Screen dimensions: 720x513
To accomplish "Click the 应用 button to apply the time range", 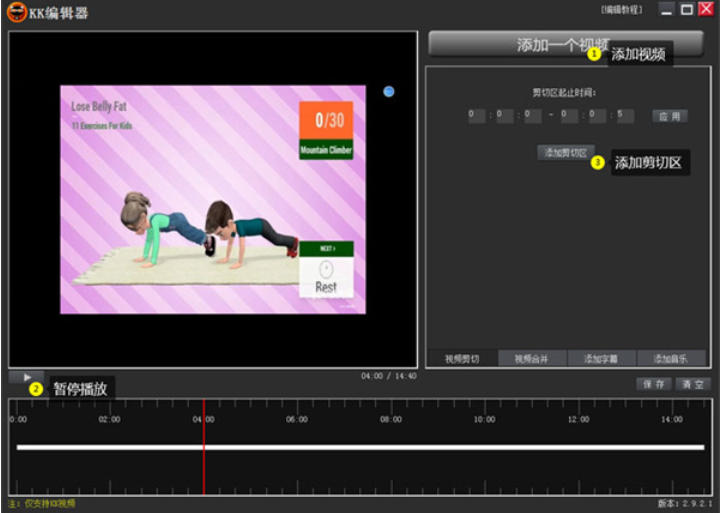I will (x=670, y=116).
